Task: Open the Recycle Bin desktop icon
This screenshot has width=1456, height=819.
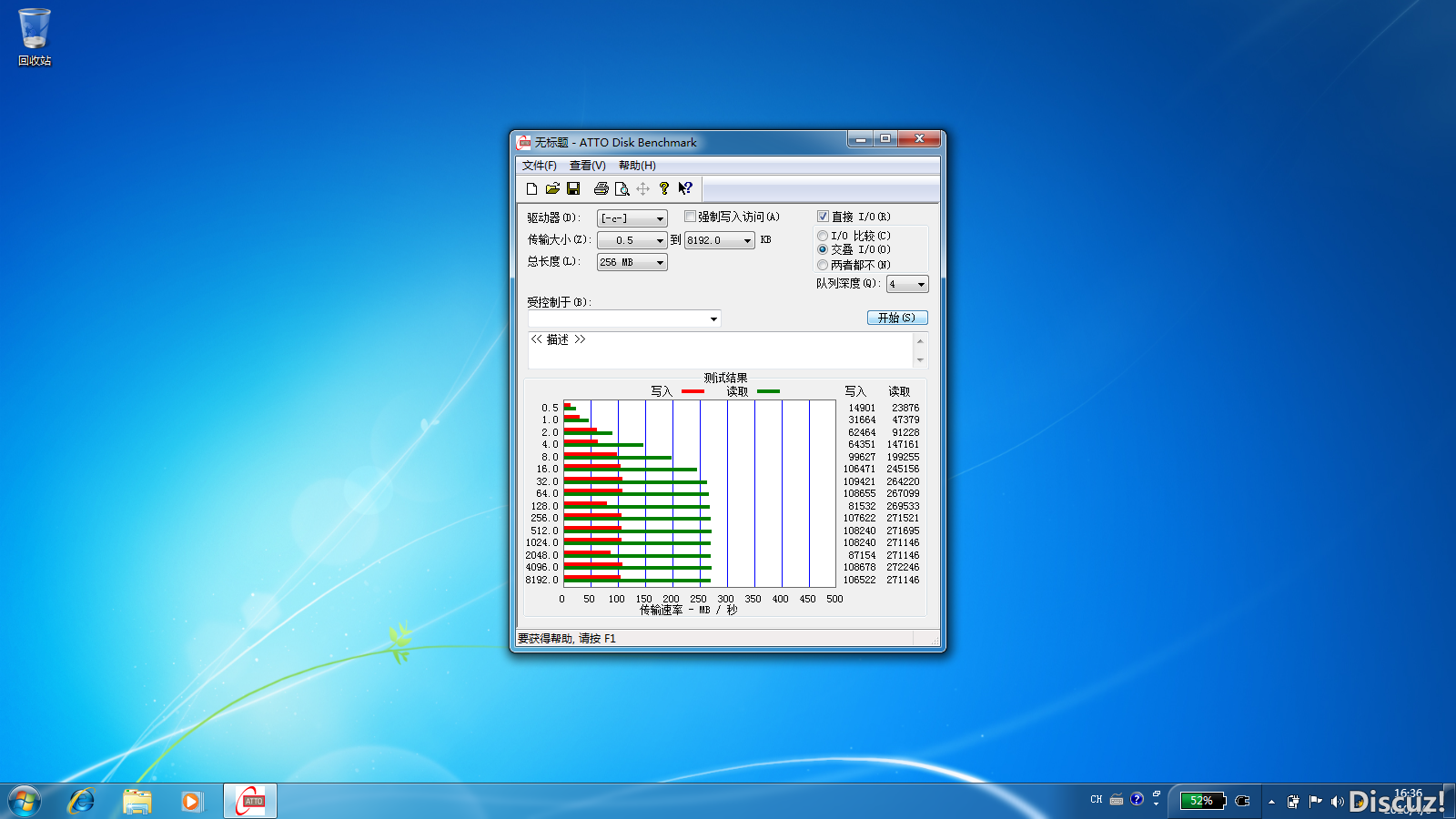Action: [35, 37]
